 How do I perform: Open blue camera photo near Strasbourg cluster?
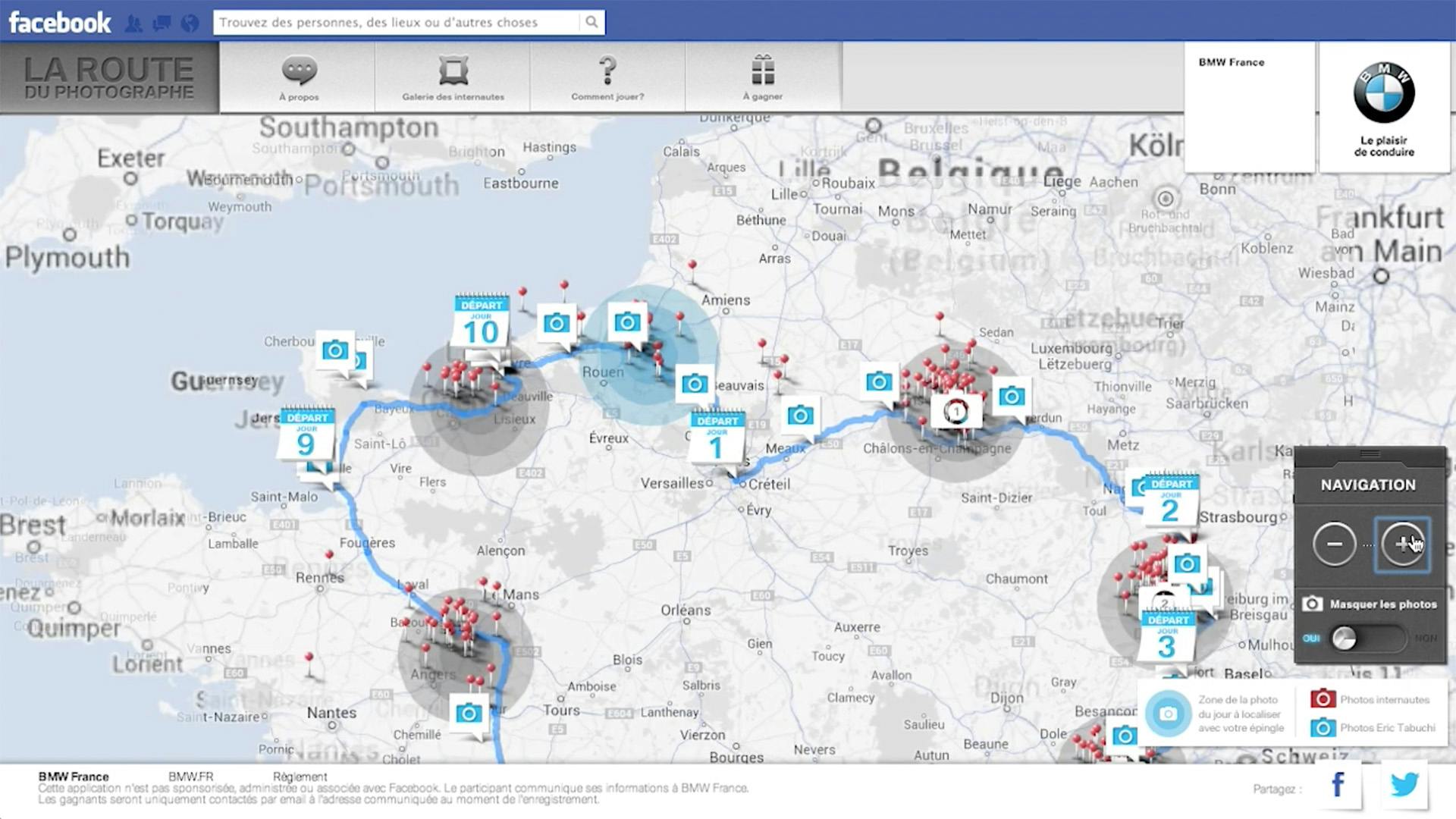(x=1187, y=564)
